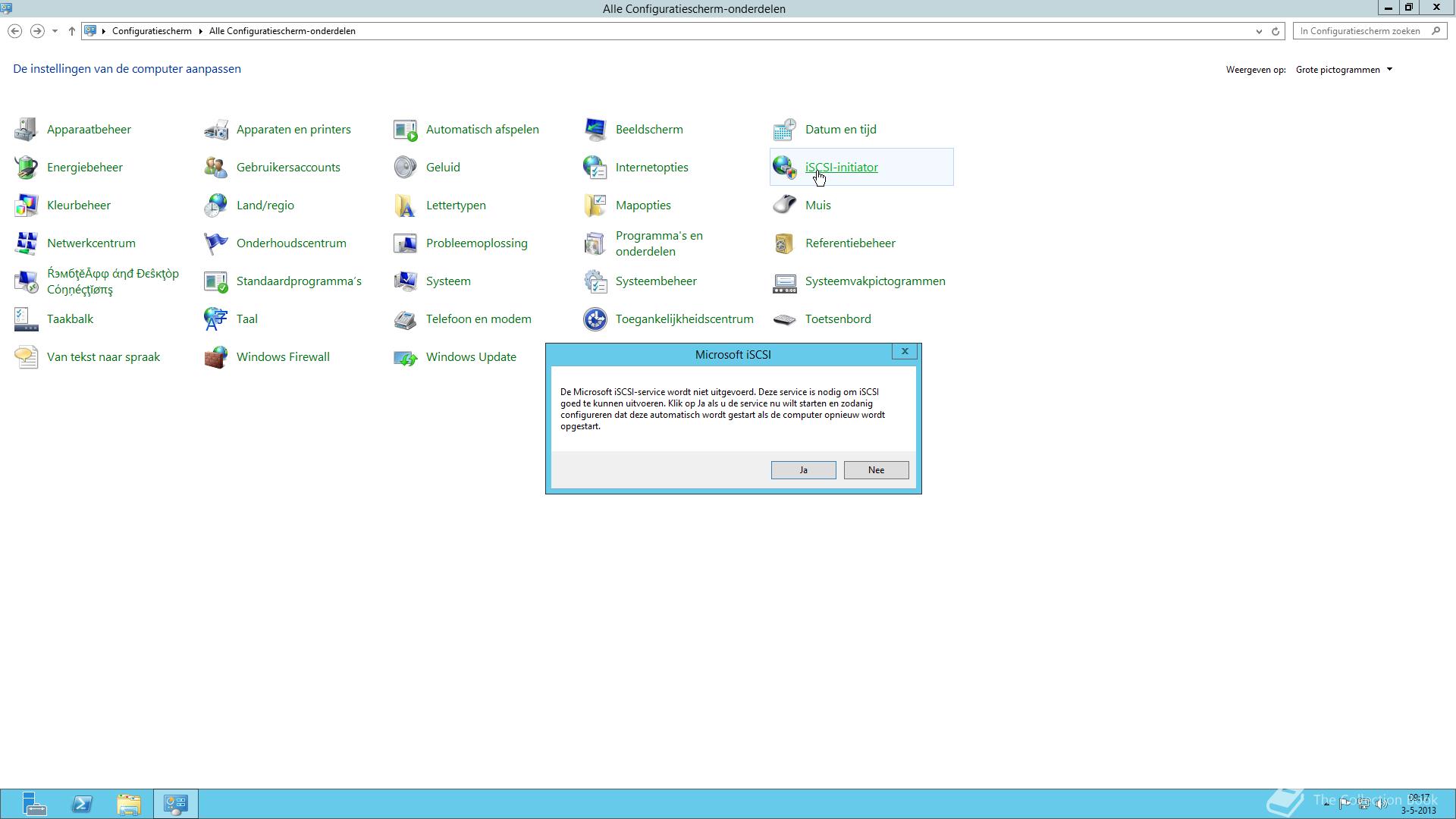Expand address bar history dropdown
Screen dimensions: 1456x819
[1259, 31]
